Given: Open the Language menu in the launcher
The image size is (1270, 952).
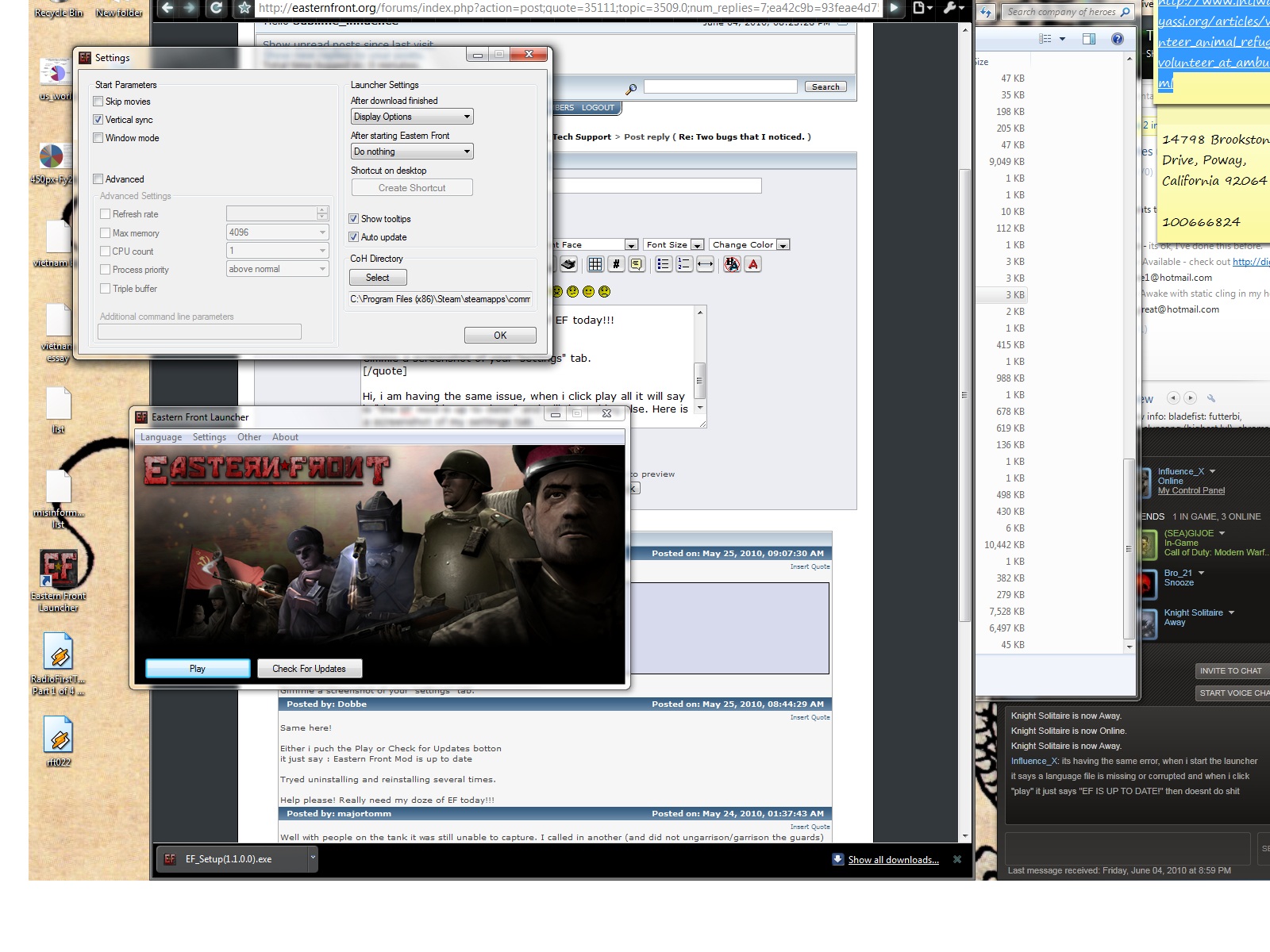Looking at the screenshot, I should point(161,437).
